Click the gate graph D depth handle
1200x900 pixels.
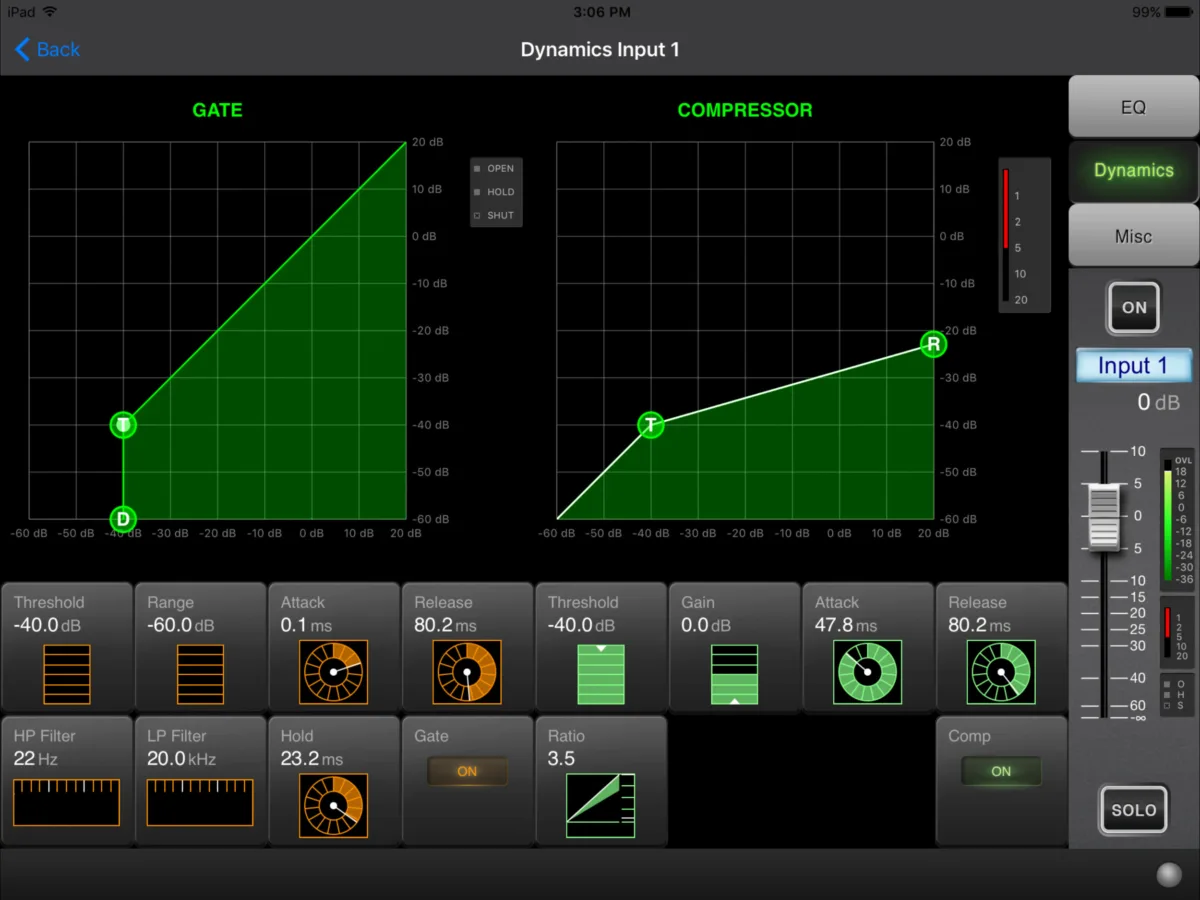pos(123,518)
